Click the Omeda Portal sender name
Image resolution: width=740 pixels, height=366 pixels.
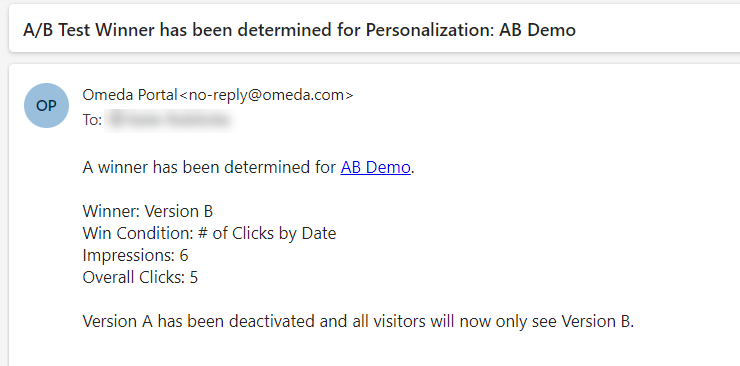click(x=130, y=95)
